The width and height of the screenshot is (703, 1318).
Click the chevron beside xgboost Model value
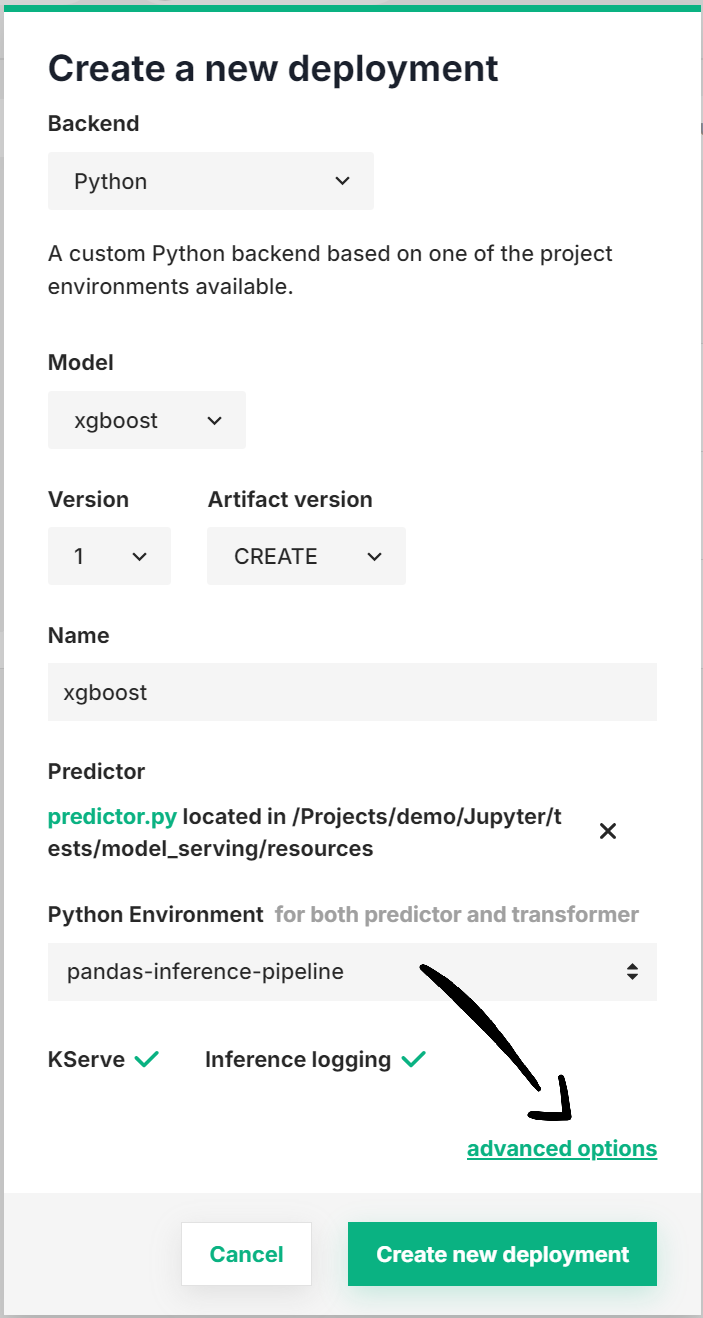tap(214, 421)
